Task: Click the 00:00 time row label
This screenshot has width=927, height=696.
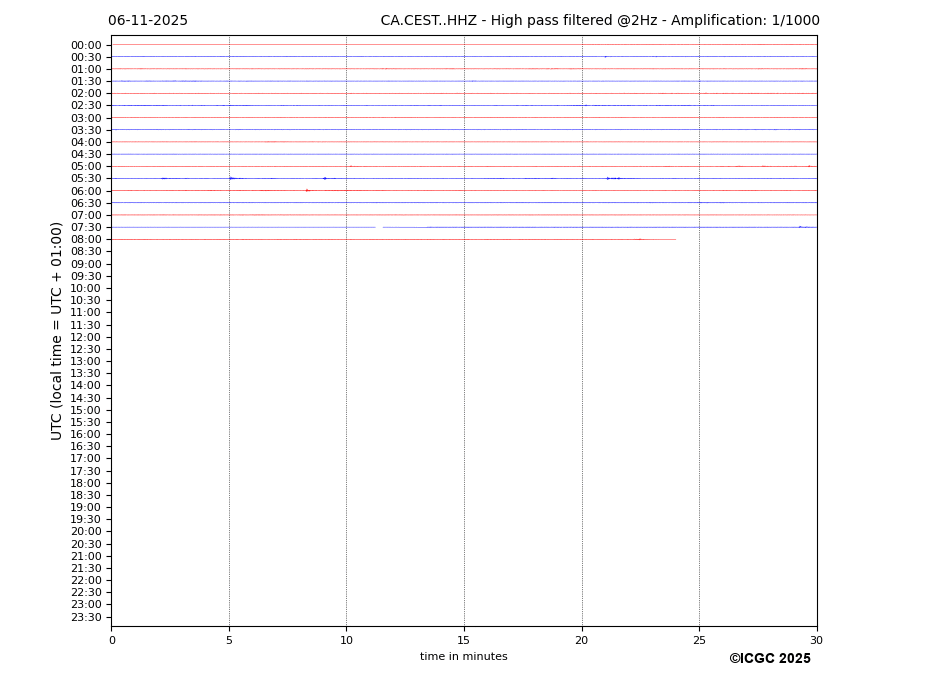Action: coord(86,45)
